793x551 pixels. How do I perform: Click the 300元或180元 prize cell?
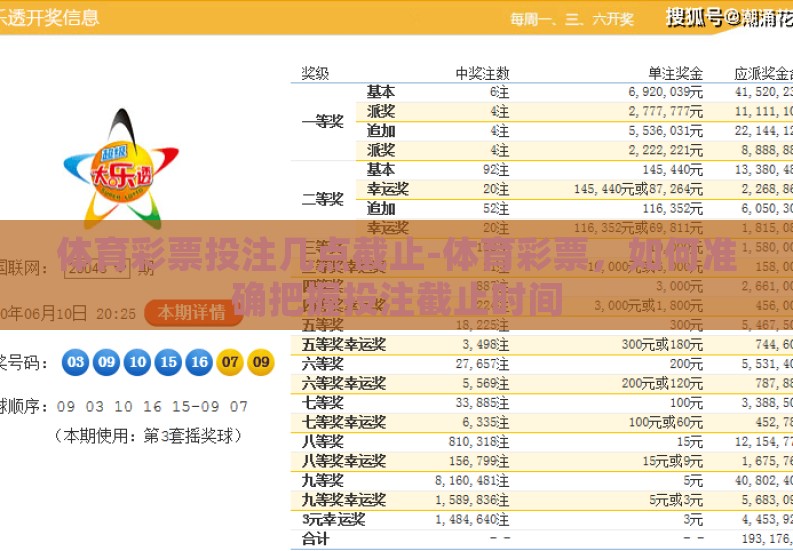click(x=662, y=345)
